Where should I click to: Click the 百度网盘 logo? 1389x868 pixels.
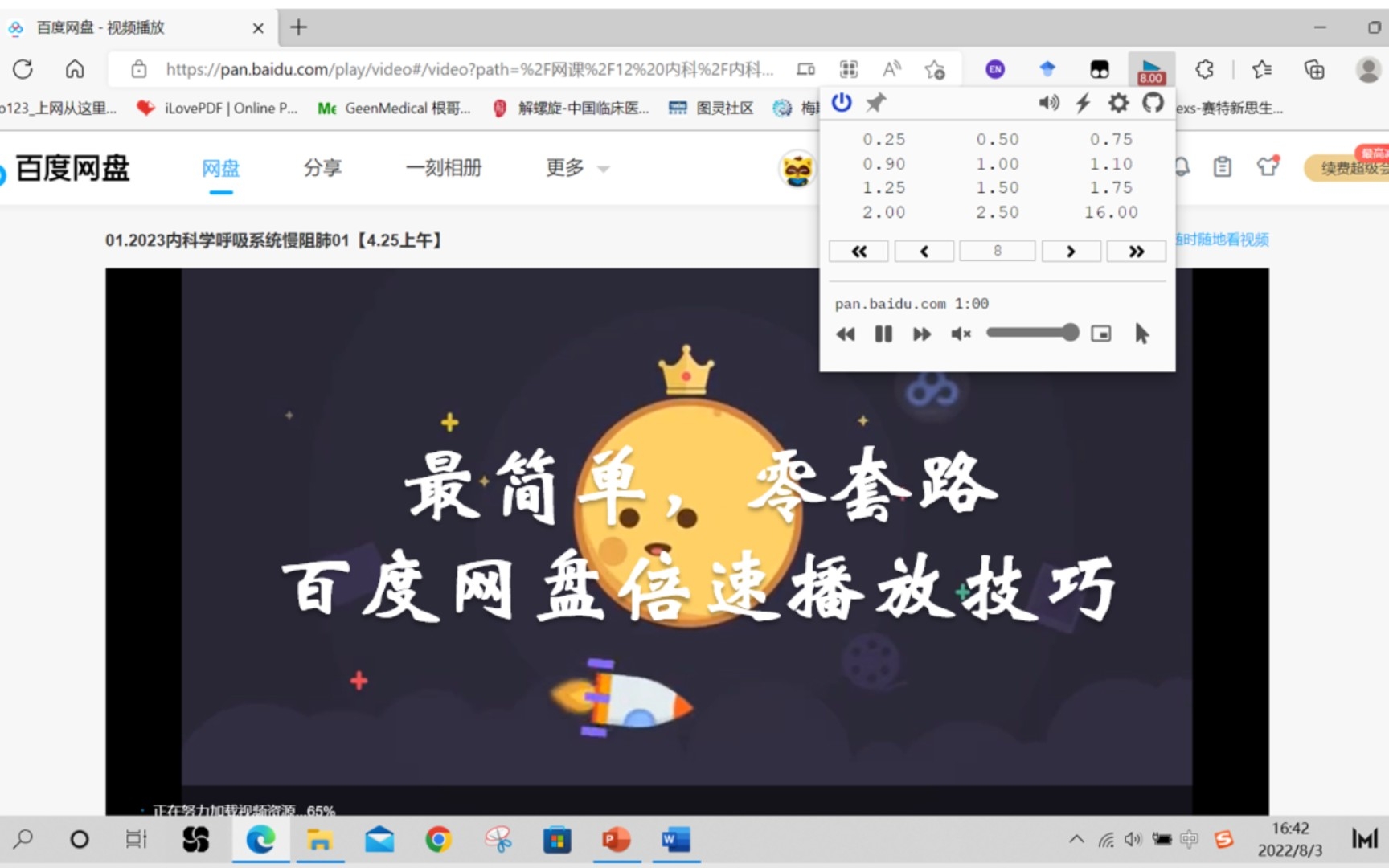coord(66,169)
